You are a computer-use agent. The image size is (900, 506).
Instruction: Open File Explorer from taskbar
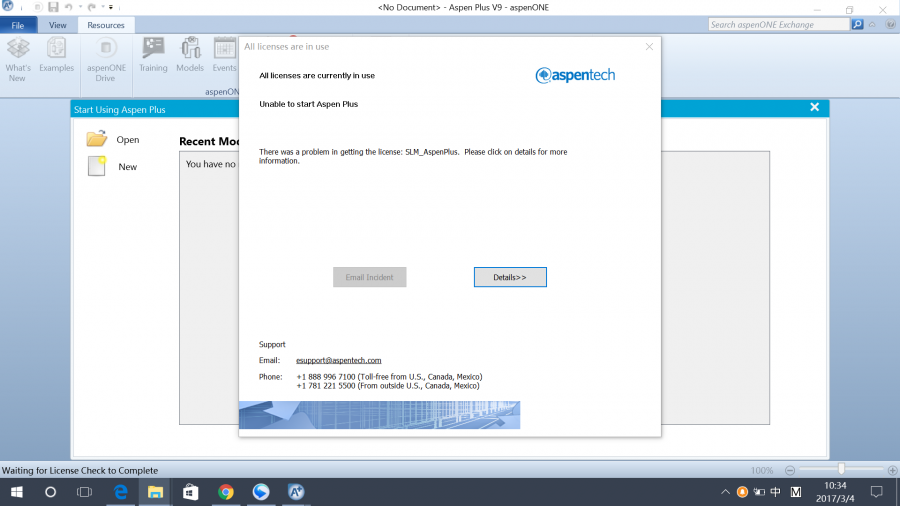155,492
